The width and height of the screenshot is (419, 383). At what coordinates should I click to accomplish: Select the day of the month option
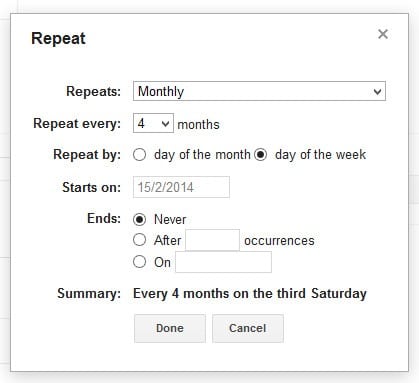point(139,155)
